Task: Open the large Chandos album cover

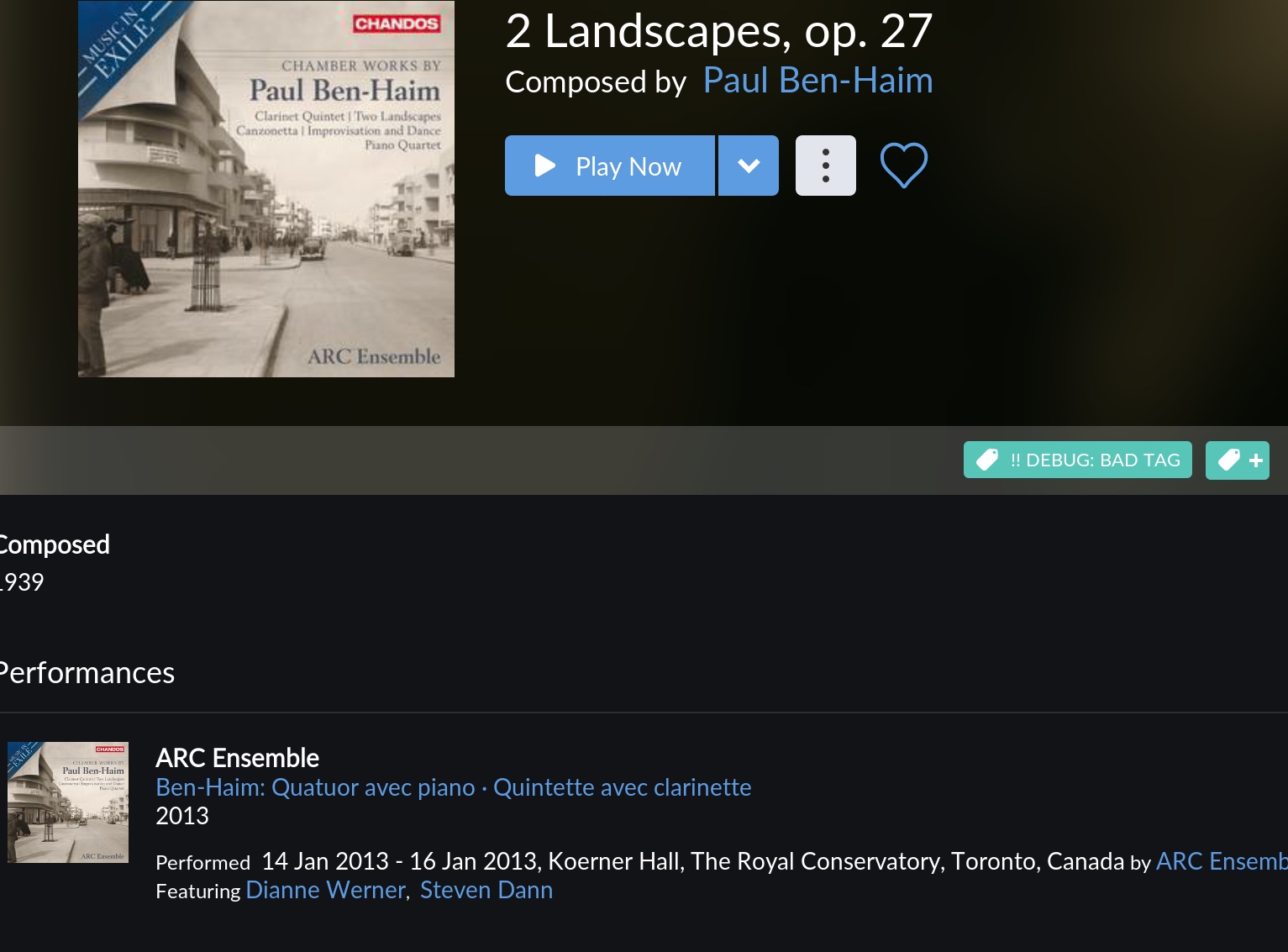Action: click(x=266, y=189)
